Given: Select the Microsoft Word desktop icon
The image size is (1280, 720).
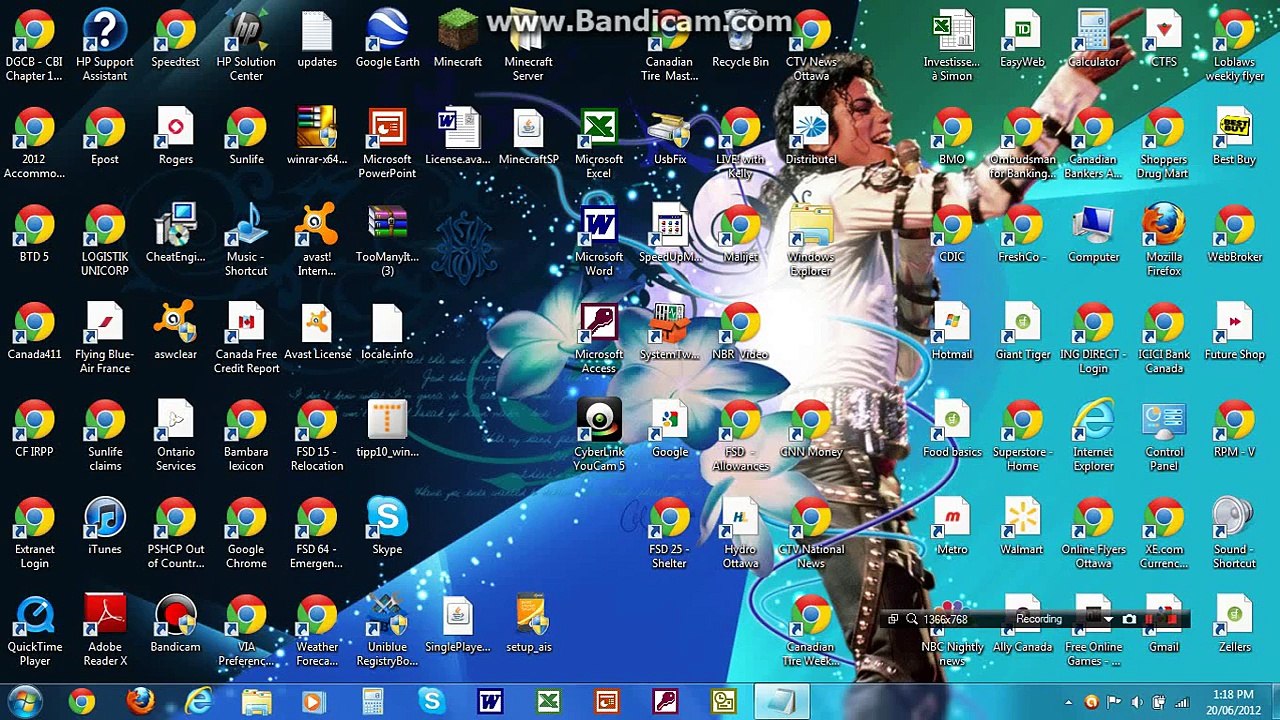Looking at the screenshot, I should (599, 241).
